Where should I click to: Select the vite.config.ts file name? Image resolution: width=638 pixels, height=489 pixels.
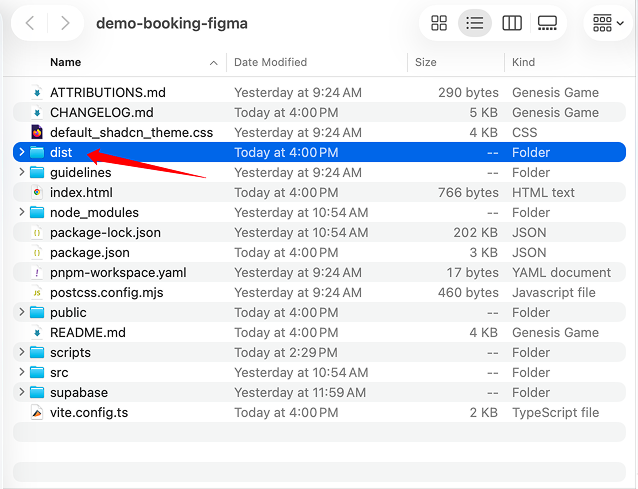coord(89,413)
